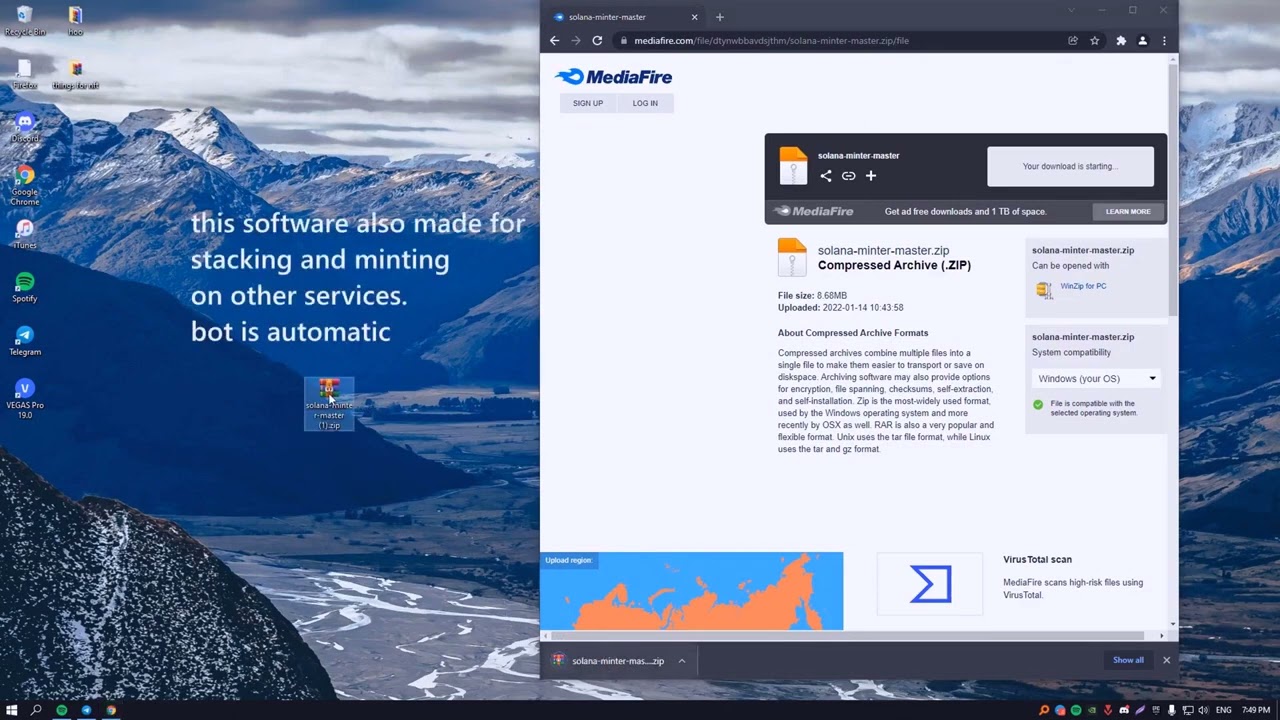Open Windows taskbar search
Screen dimensions: 1280x720
[x=36, y=710]
